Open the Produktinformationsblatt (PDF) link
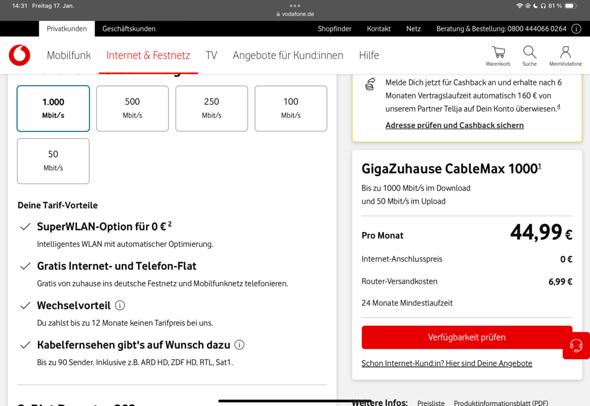Viewport: 590px width, 406px height. tap(501, 403)
